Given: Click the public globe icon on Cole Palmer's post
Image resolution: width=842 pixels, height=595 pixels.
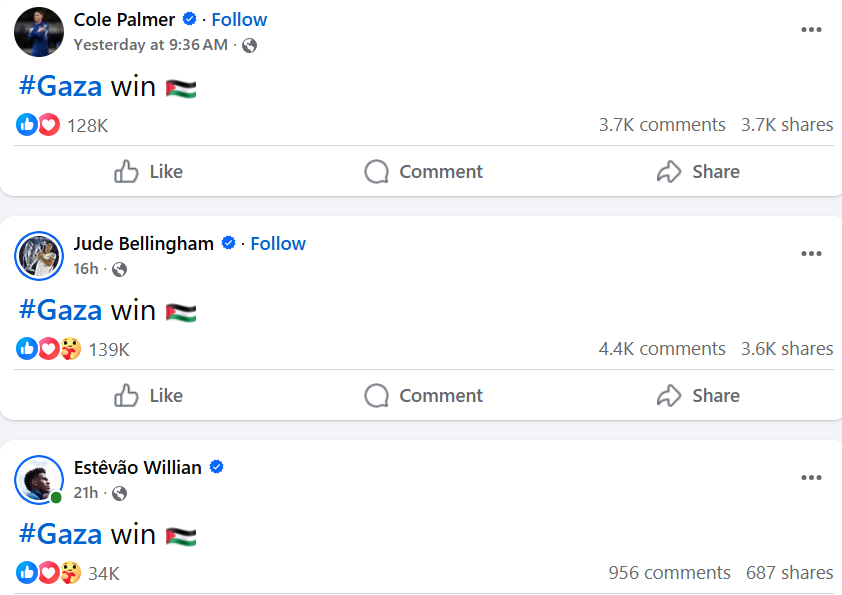Looking at the screenshot, I should [250, 45].
